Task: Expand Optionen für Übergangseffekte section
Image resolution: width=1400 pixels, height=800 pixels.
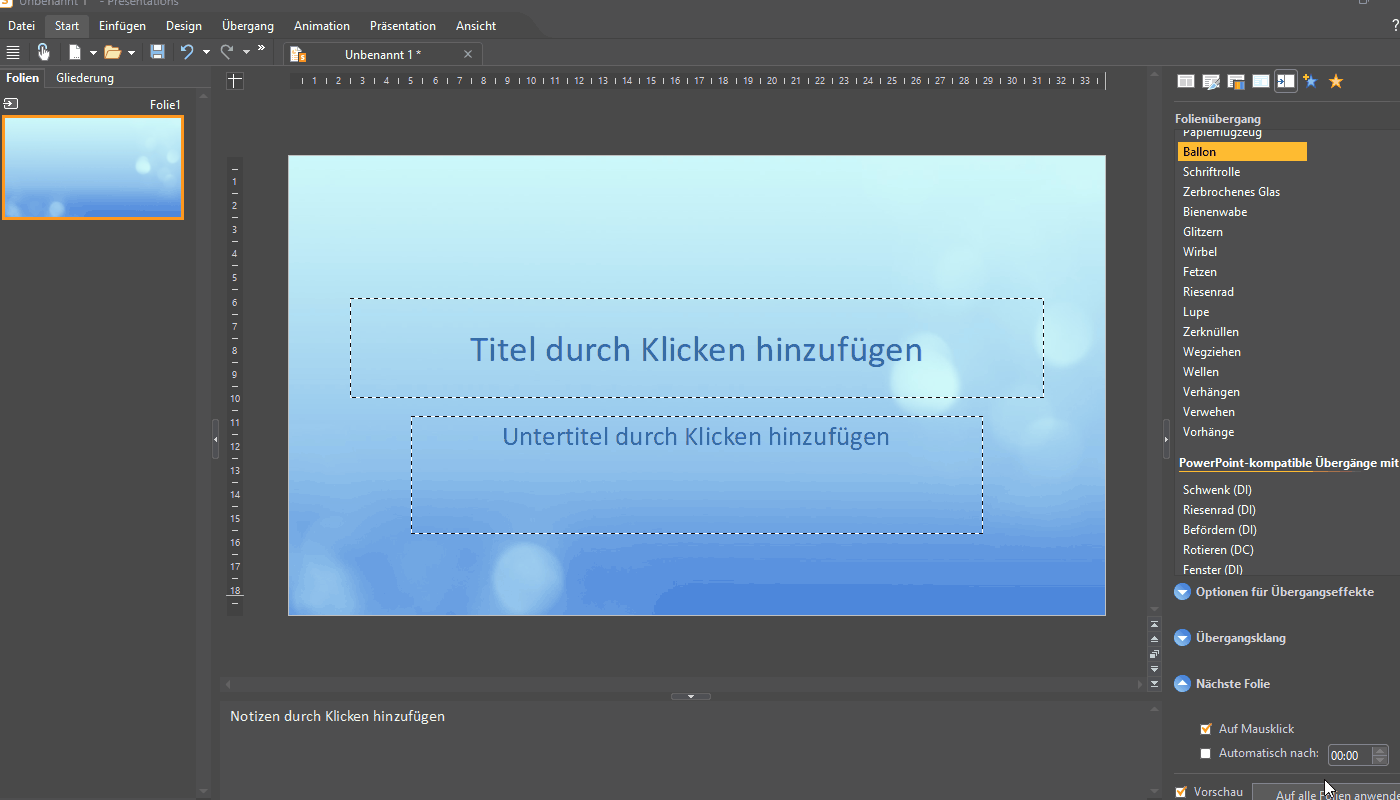Action: point(1182,592)
